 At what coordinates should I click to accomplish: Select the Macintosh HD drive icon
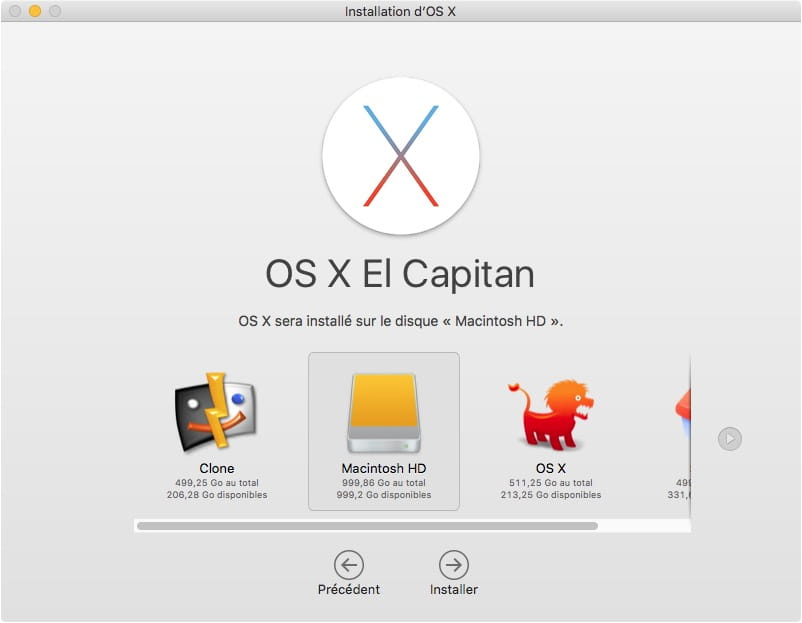click(x=384, y=413)
